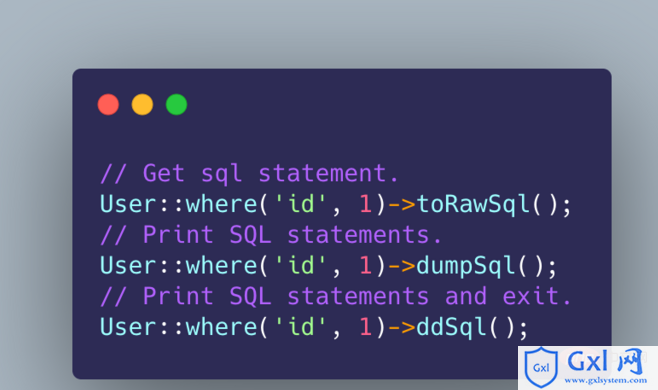This screenshot has height=390, width=658.
Task: Click the large Gxl brand text
Action: (588, 361)
